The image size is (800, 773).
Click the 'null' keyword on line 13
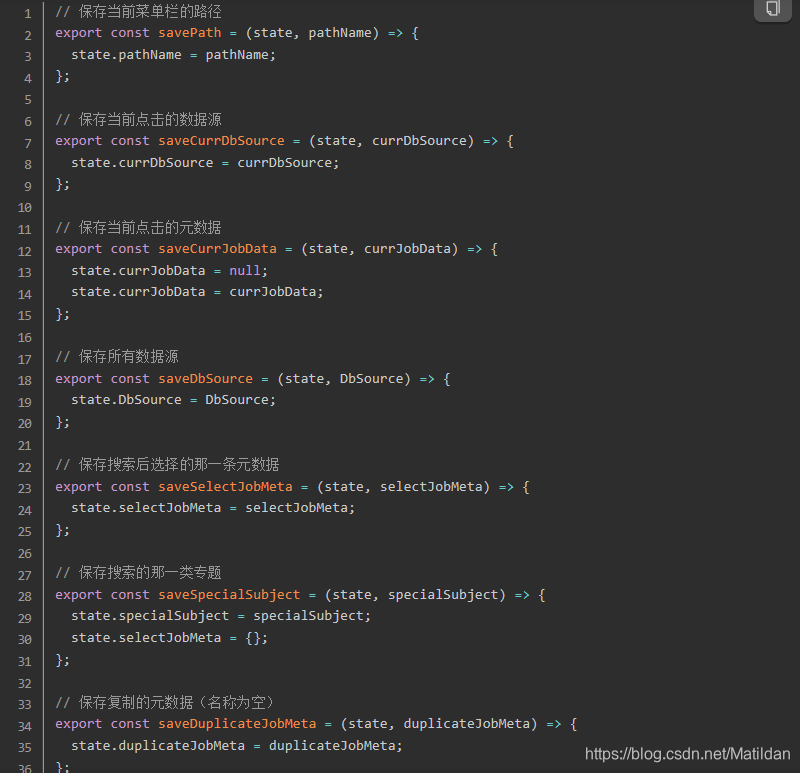[x=245, y=270]
